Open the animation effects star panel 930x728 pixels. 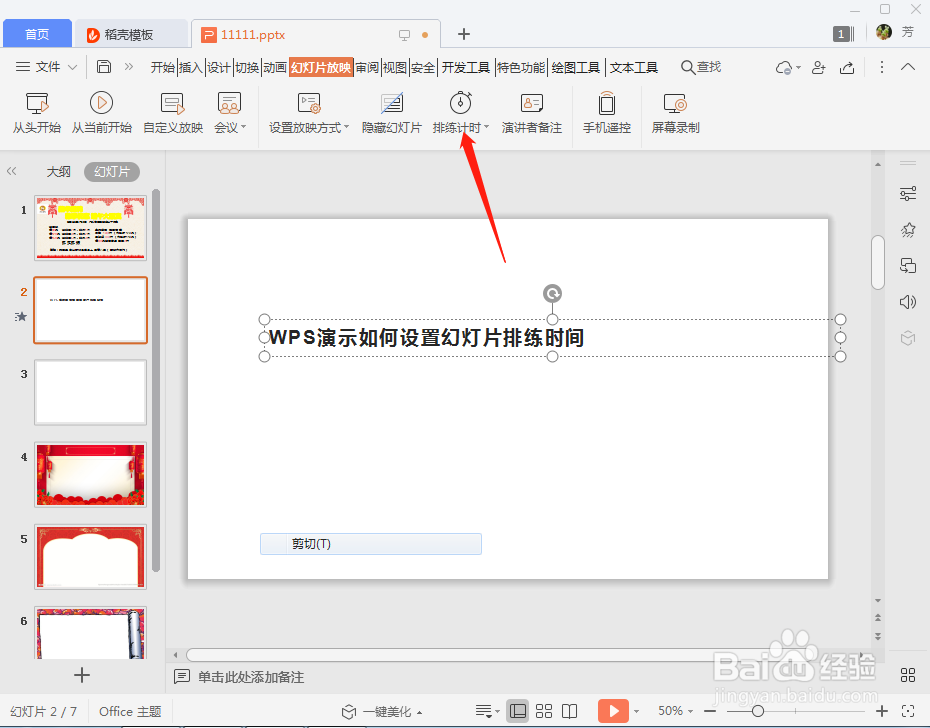tap(908, 229)
